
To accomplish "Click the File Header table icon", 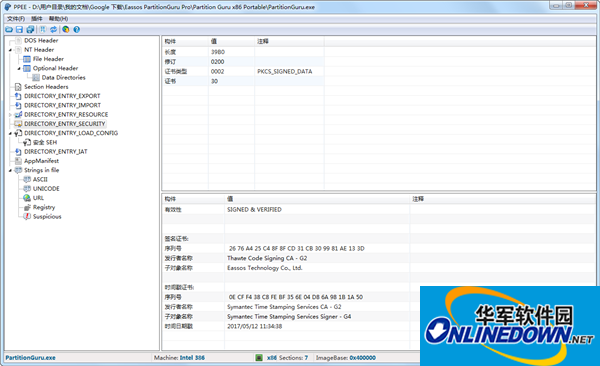I will (27, 59).
